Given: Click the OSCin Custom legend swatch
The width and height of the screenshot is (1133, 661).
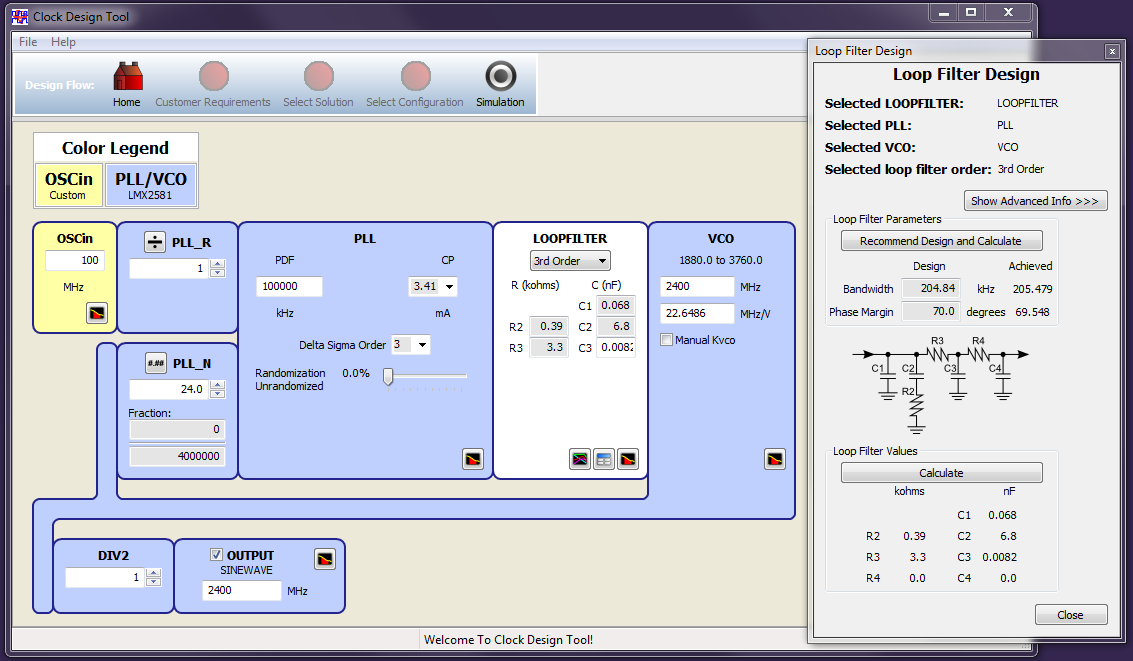Looking at the screenshot, I should [69, 185].
